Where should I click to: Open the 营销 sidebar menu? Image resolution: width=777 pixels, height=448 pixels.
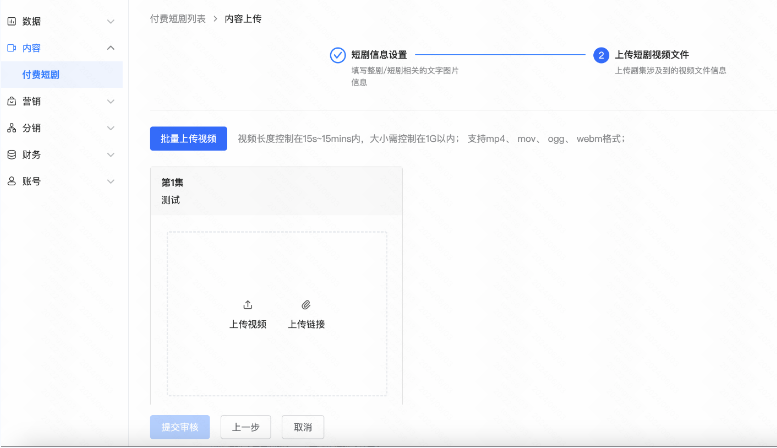[61, 101]
